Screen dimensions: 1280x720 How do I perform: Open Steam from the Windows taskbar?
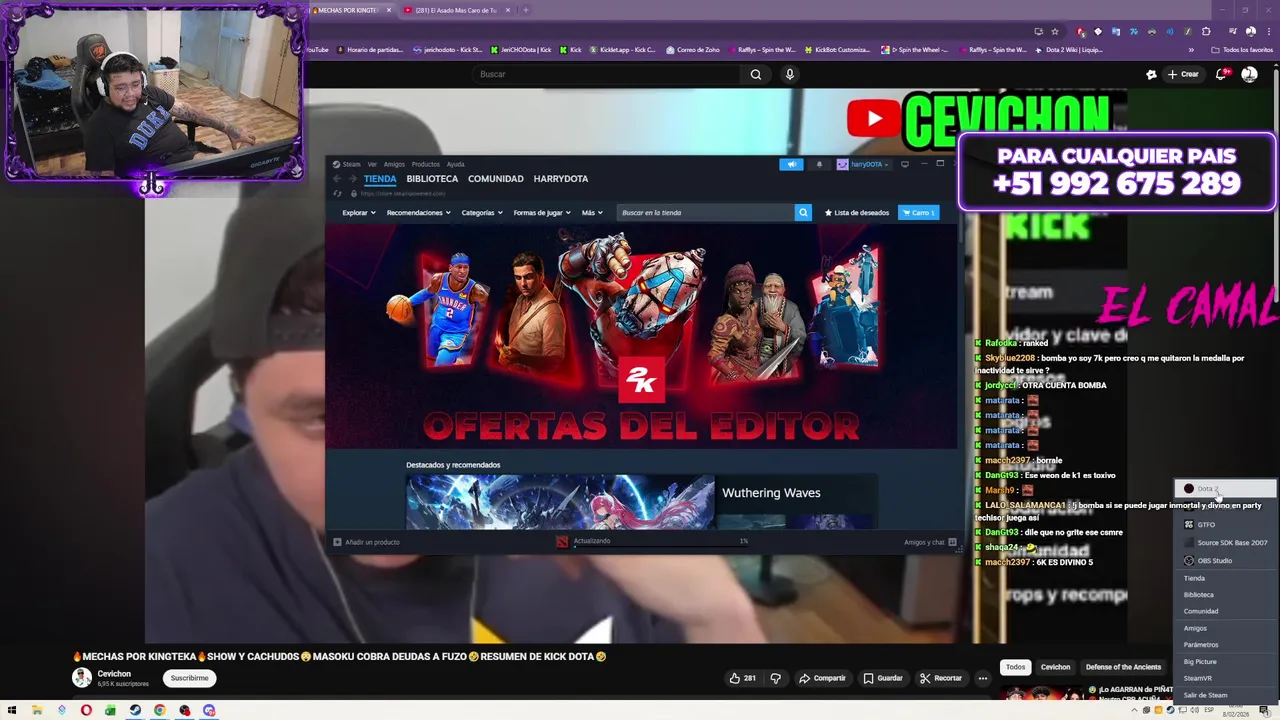(135, 711)
